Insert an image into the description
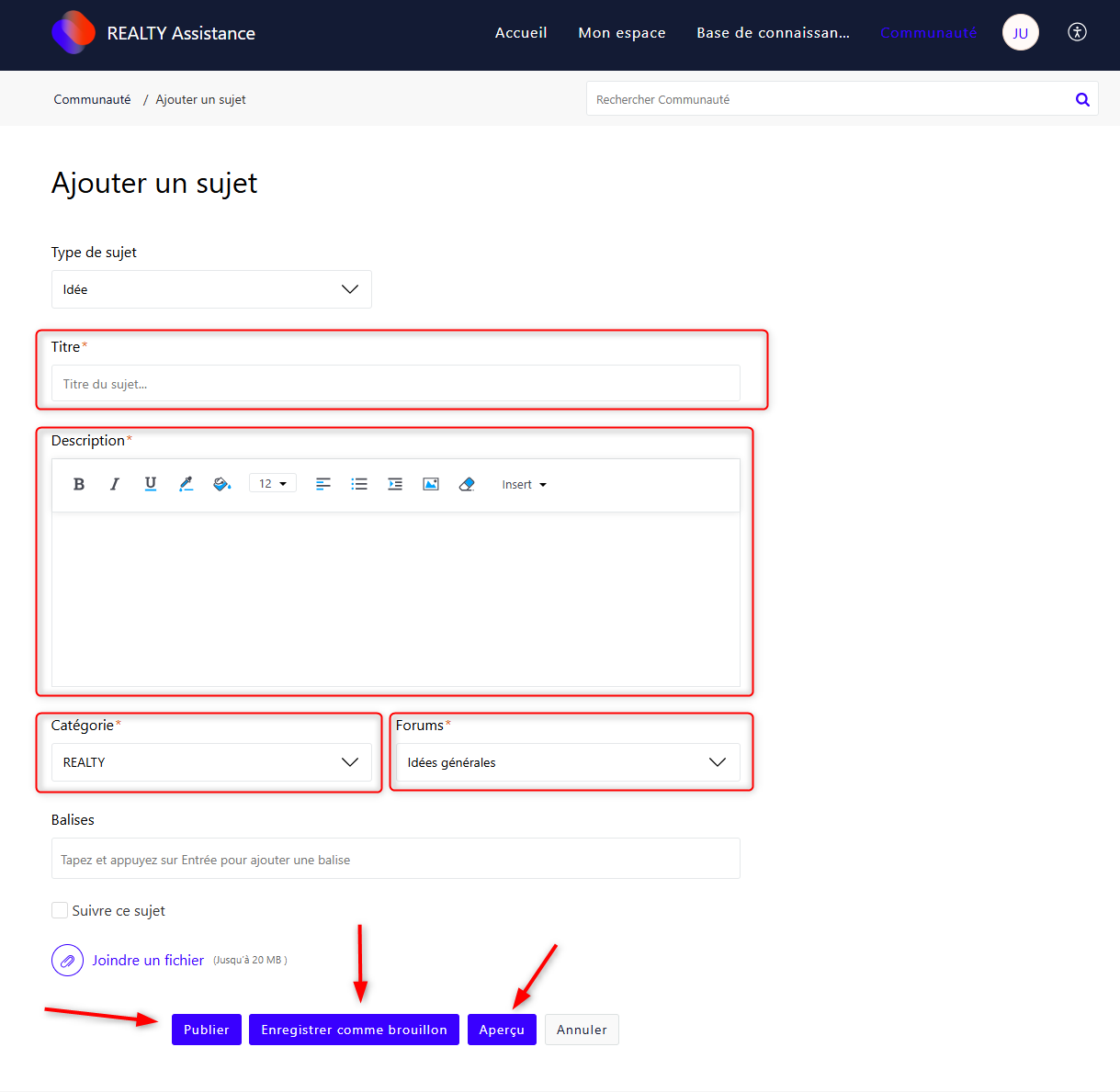 431,484
